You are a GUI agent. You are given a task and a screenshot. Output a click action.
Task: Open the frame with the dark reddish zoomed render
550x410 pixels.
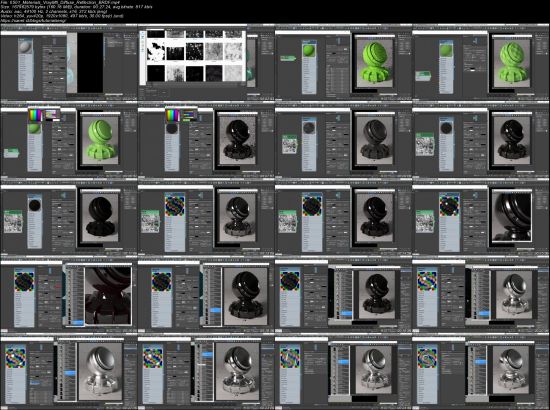[69, 295]
